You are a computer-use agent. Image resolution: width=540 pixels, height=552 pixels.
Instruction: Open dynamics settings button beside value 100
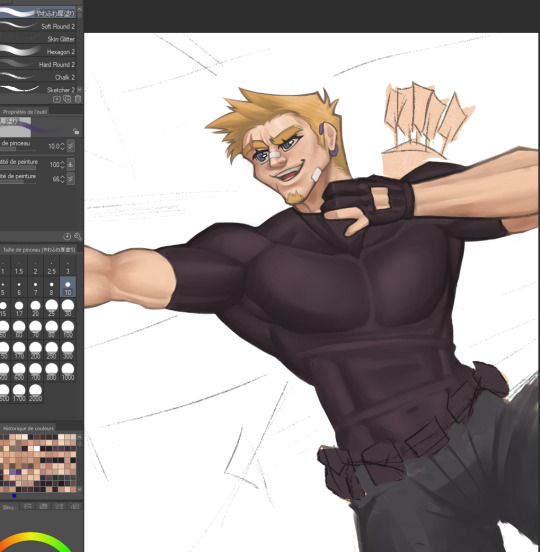pos(70,164)
